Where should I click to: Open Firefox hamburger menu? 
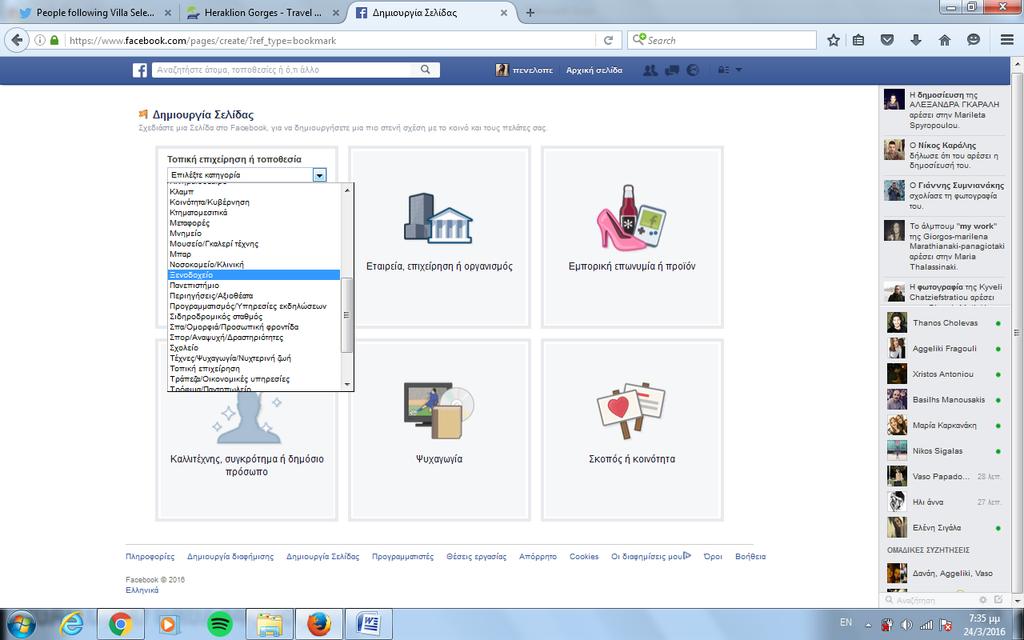pos(1007,40)
